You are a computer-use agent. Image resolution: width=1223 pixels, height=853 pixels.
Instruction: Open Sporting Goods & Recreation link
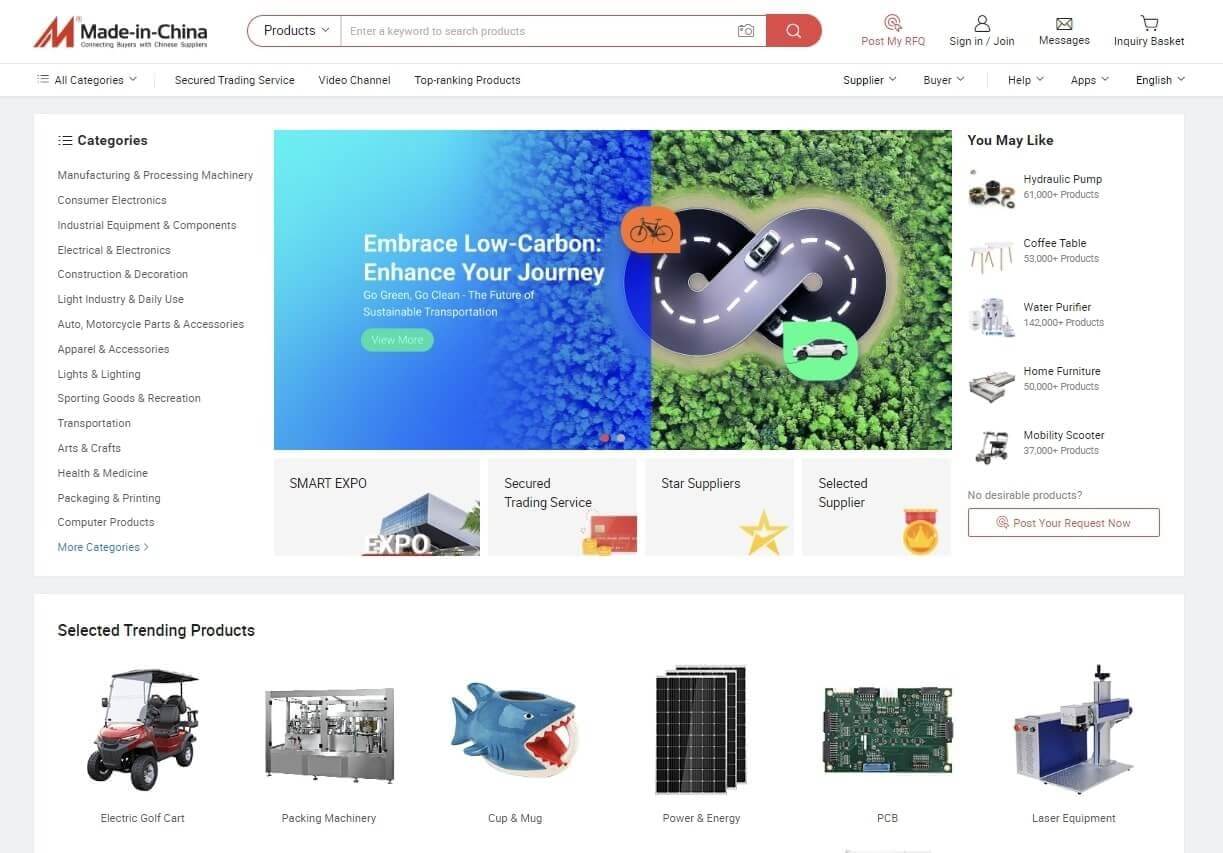pyautogui.click(x=129, y=398)
